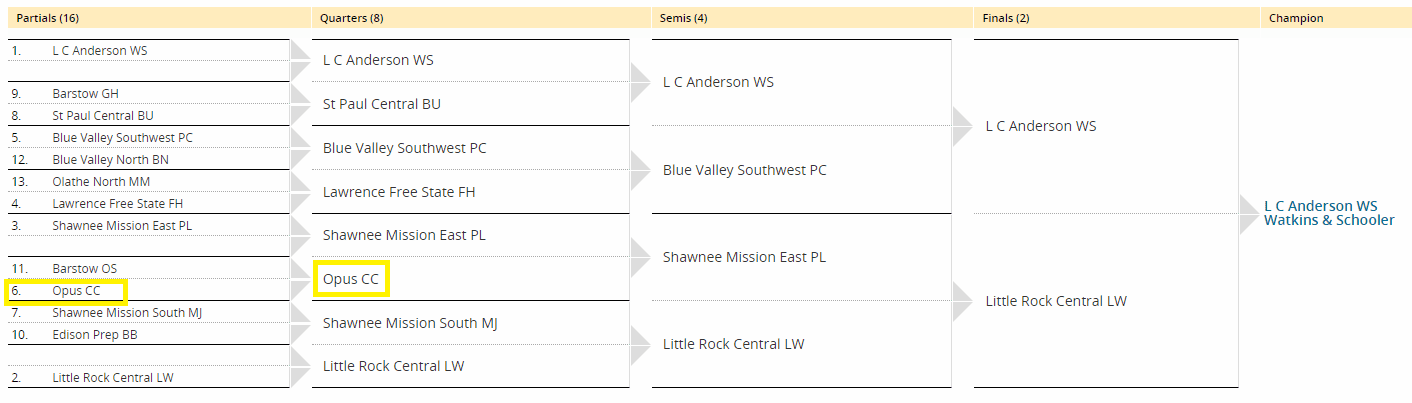Click the arrow next to Blue Valley Southwest PC in Semis
The height and width of the screenshot is (403, 1412).
(640, 170)
